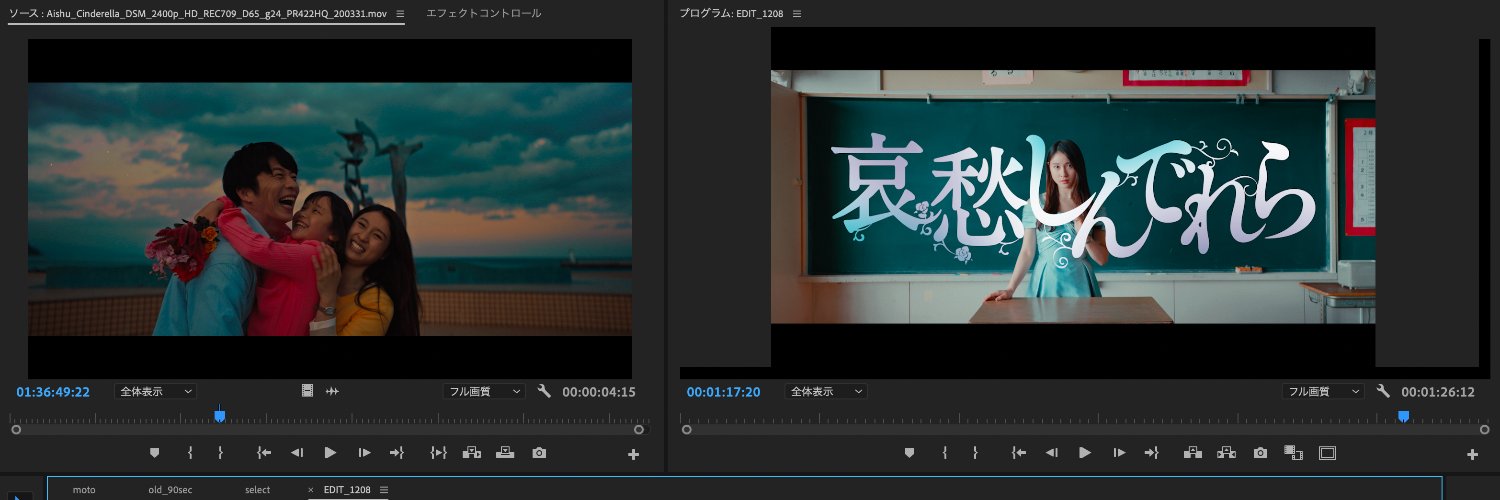1500x500 pixels.
Task: Click the Program monitor video preview
Action: pos(1073,198)
